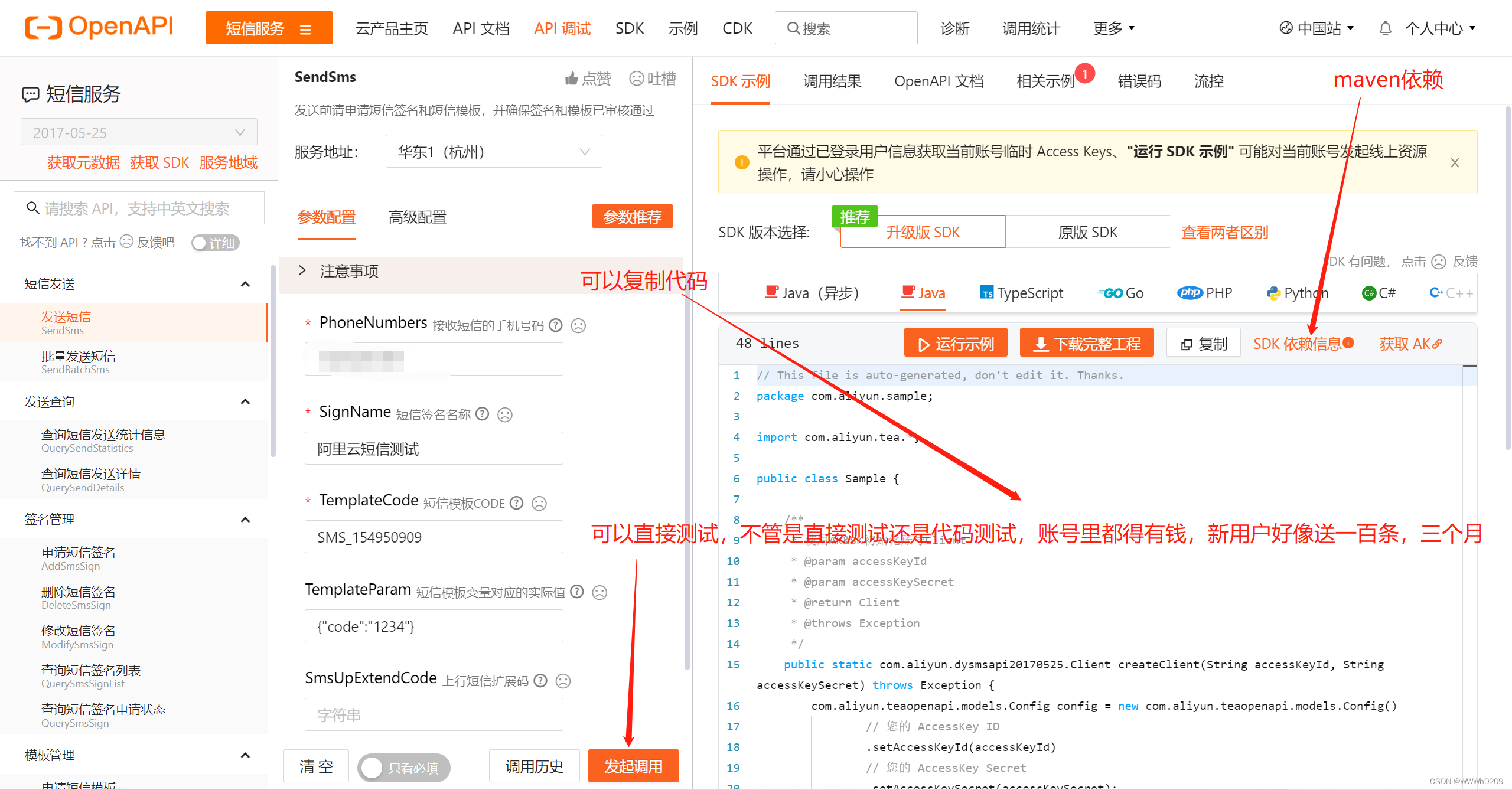
Task: Open the 个人中心 dropdown
Action: (1439, 28)
